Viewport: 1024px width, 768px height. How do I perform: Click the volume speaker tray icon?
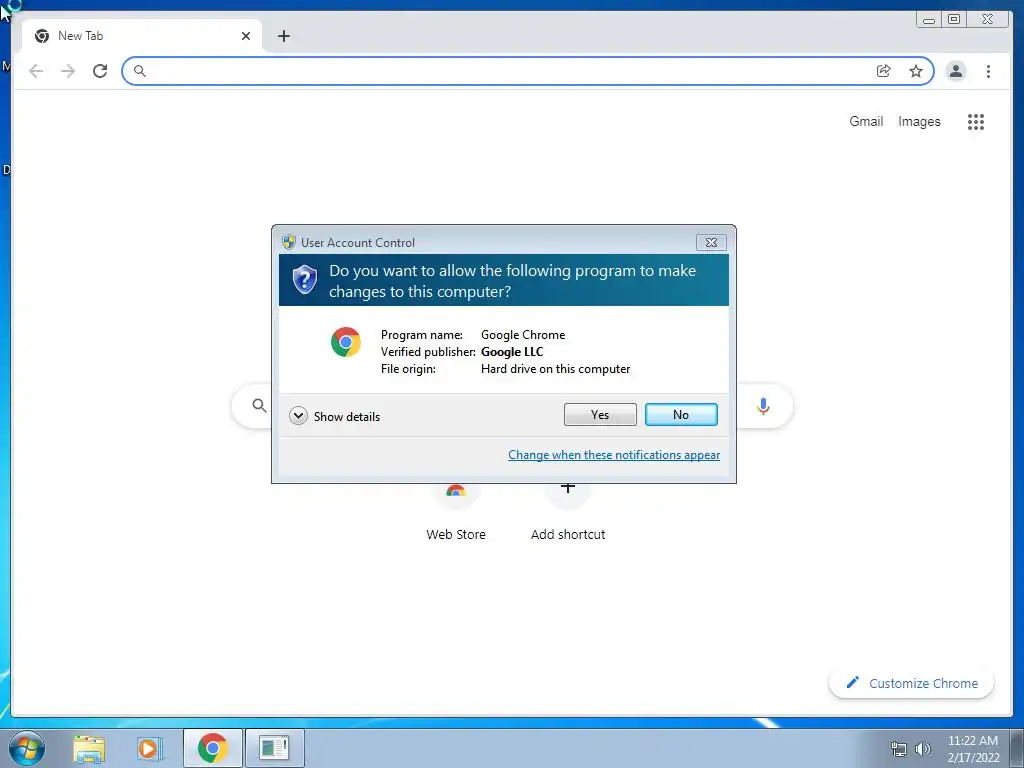pos(923,749)
